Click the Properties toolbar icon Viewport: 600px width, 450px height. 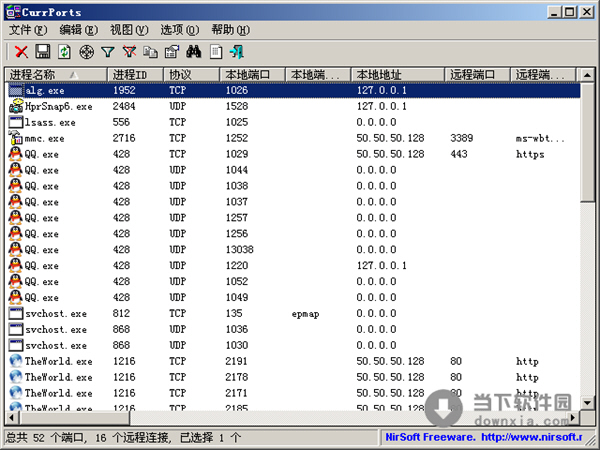click(x=172, y=52)
